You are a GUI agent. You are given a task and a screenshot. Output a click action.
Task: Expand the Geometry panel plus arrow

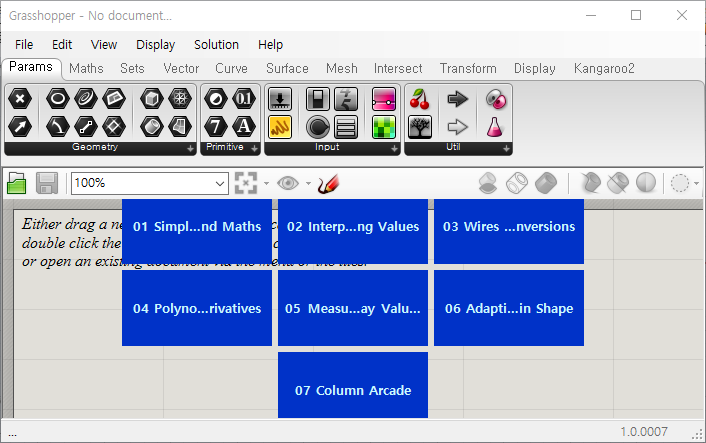click(190, 148)
